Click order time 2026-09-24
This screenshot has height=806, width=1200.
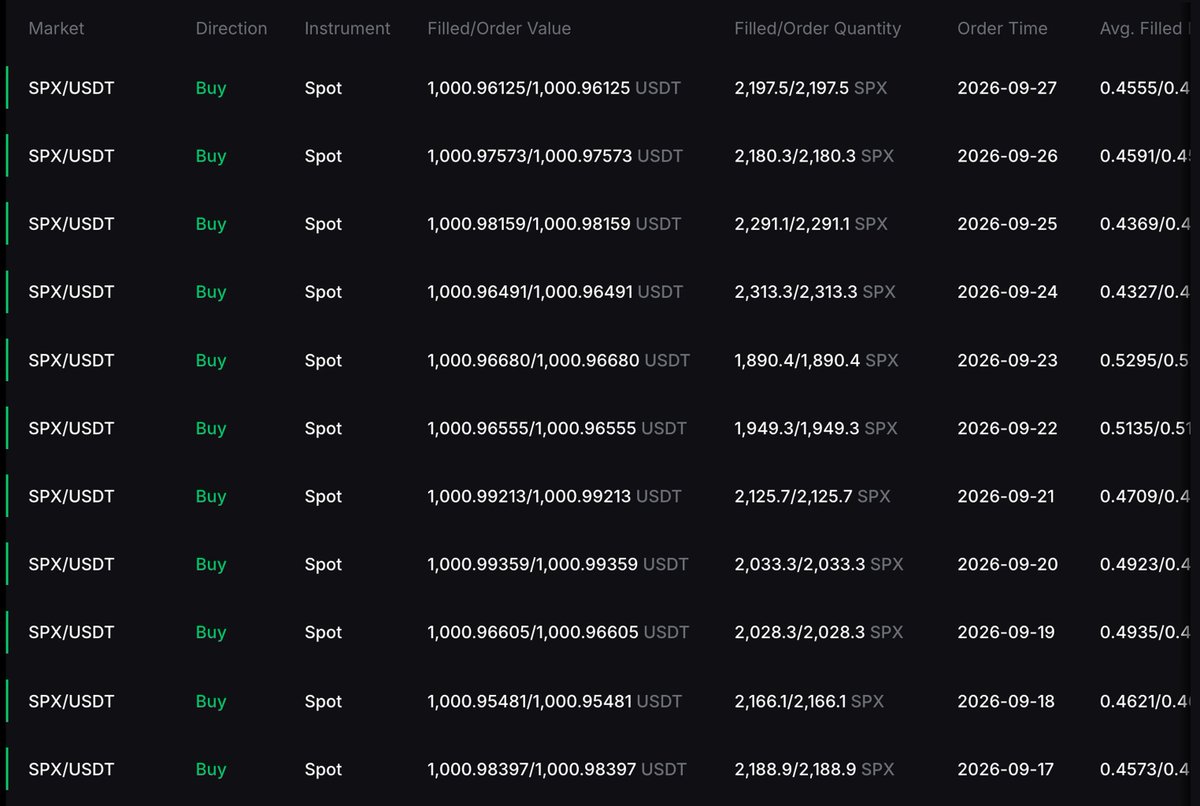click(1007, 292)
